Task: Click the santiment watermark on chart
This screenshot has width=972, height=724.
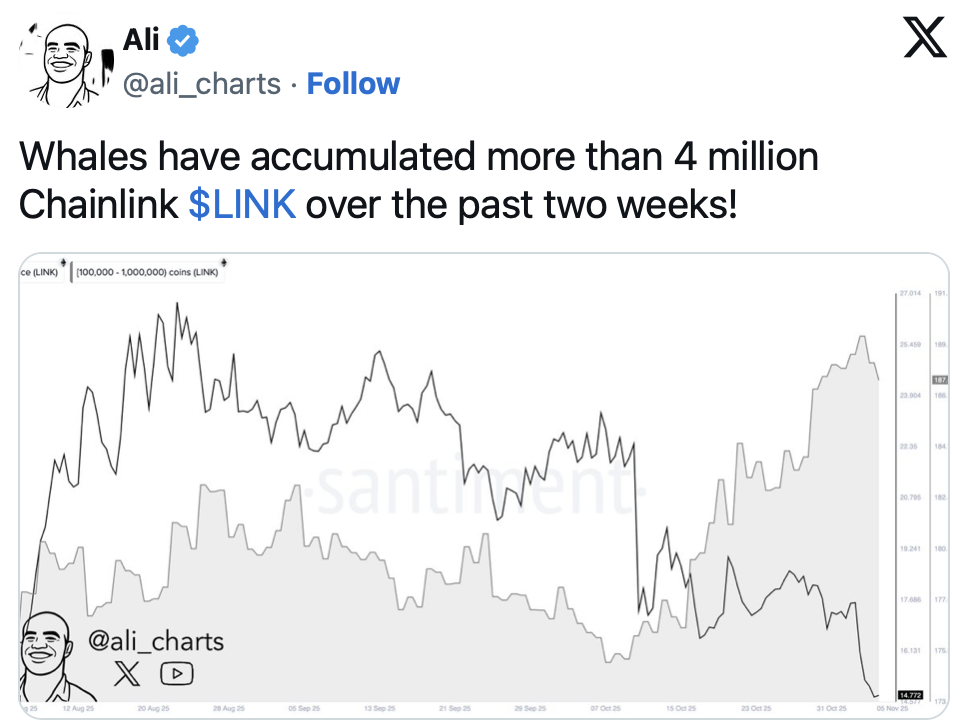Action: click(470, 488)
